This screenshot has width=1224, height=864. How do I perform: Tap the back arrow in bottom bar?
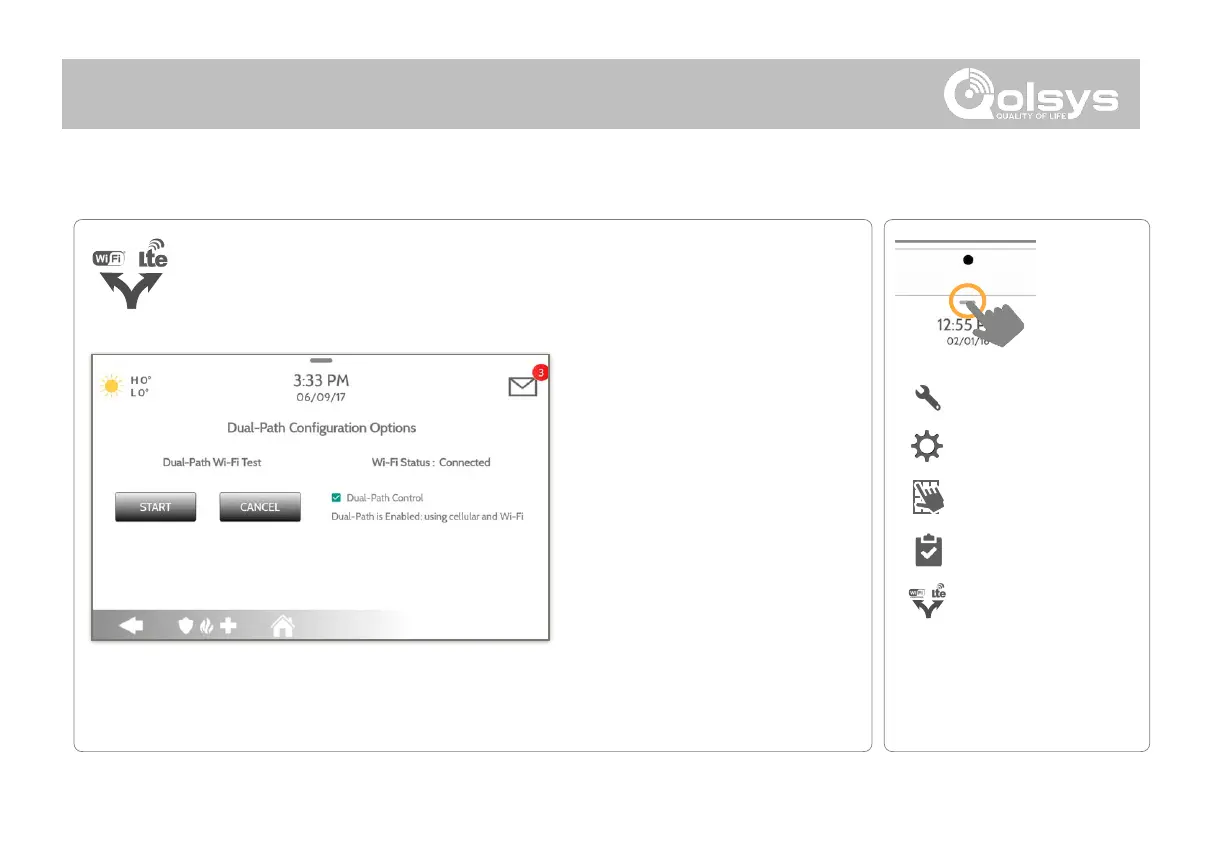131,626
